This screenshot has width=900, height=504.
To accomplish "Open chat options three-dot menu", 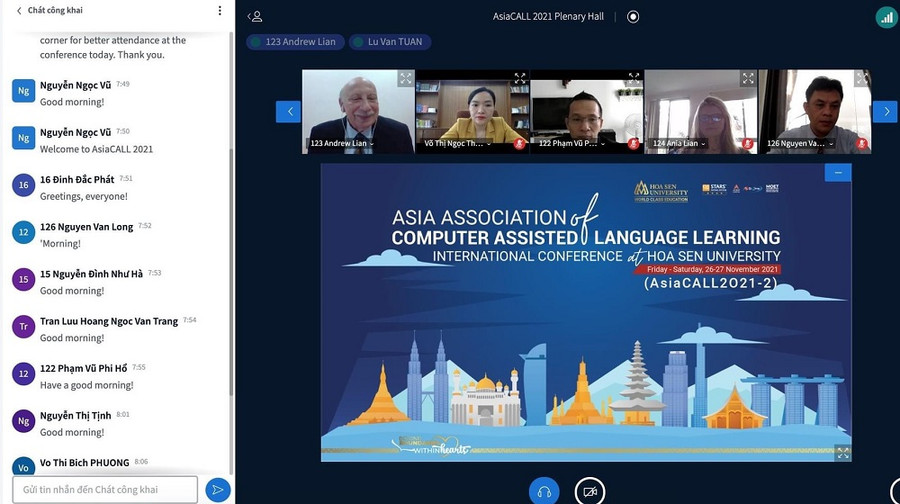I will coord(220,10).
